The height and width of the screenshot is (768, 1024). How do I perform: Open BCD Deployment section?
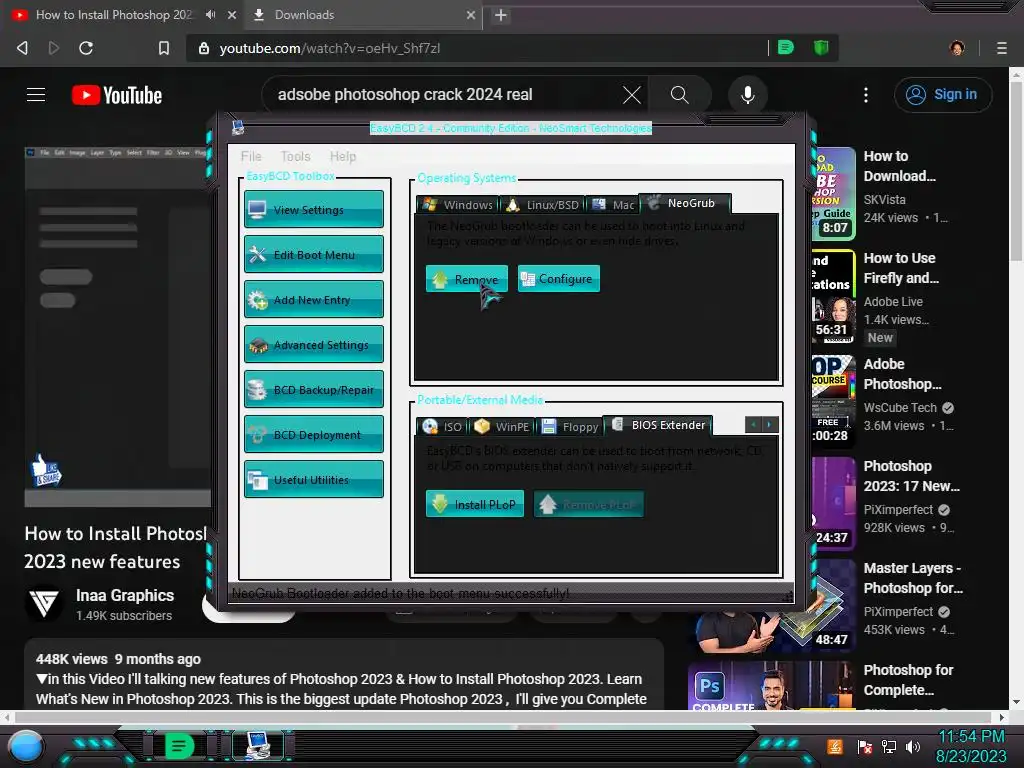tap(313, 435)
